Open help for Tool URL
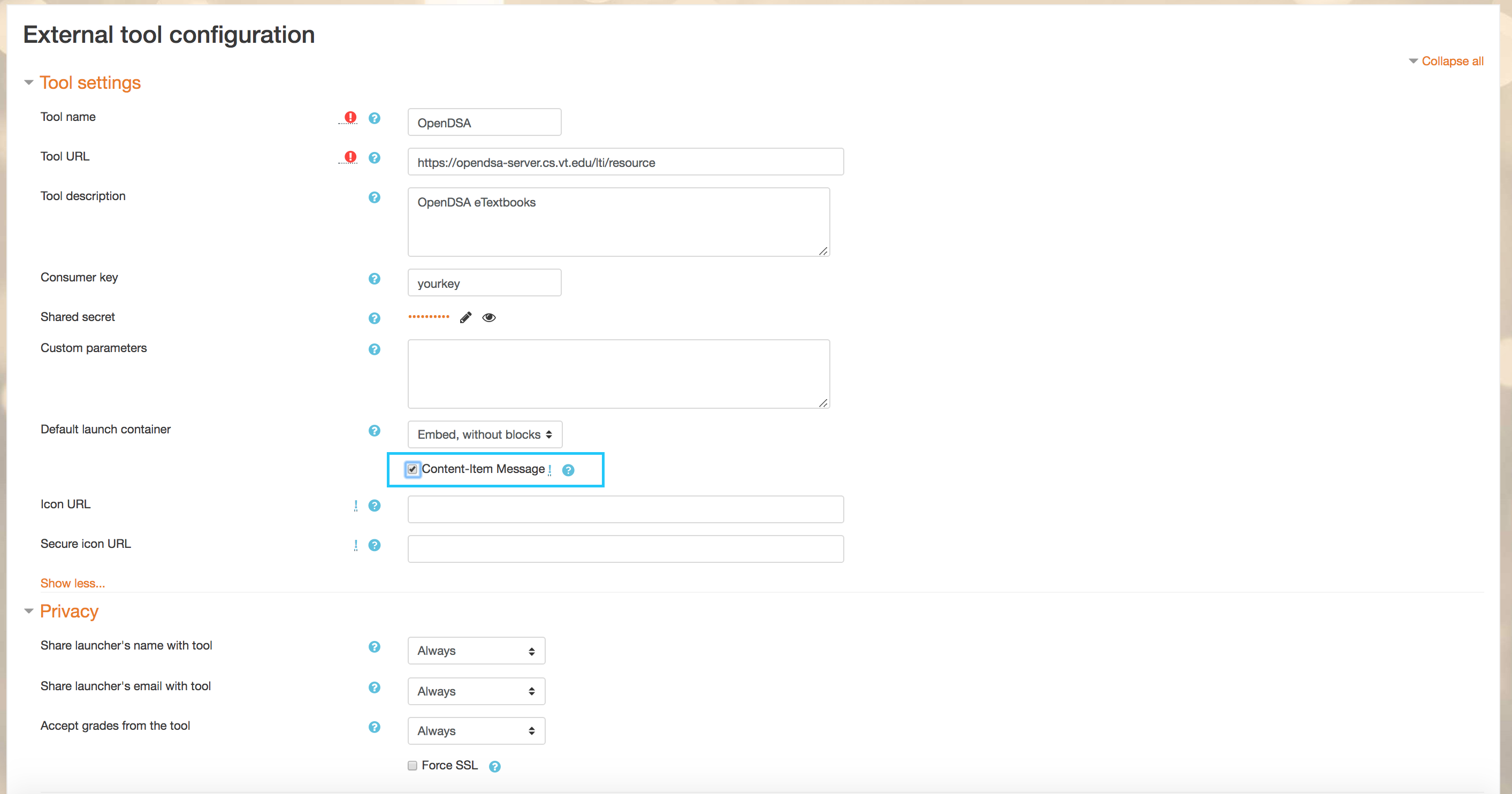This screenshot has width=1512, height=794. click(375, 158)
